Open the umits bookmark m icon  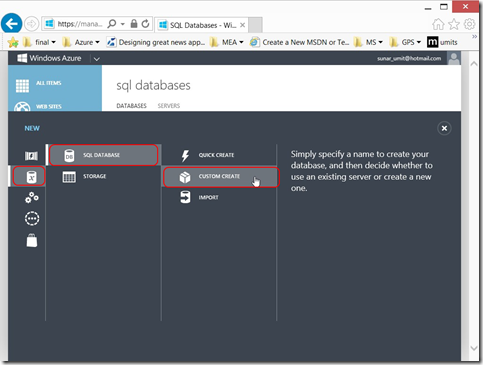tap(432, 42)
